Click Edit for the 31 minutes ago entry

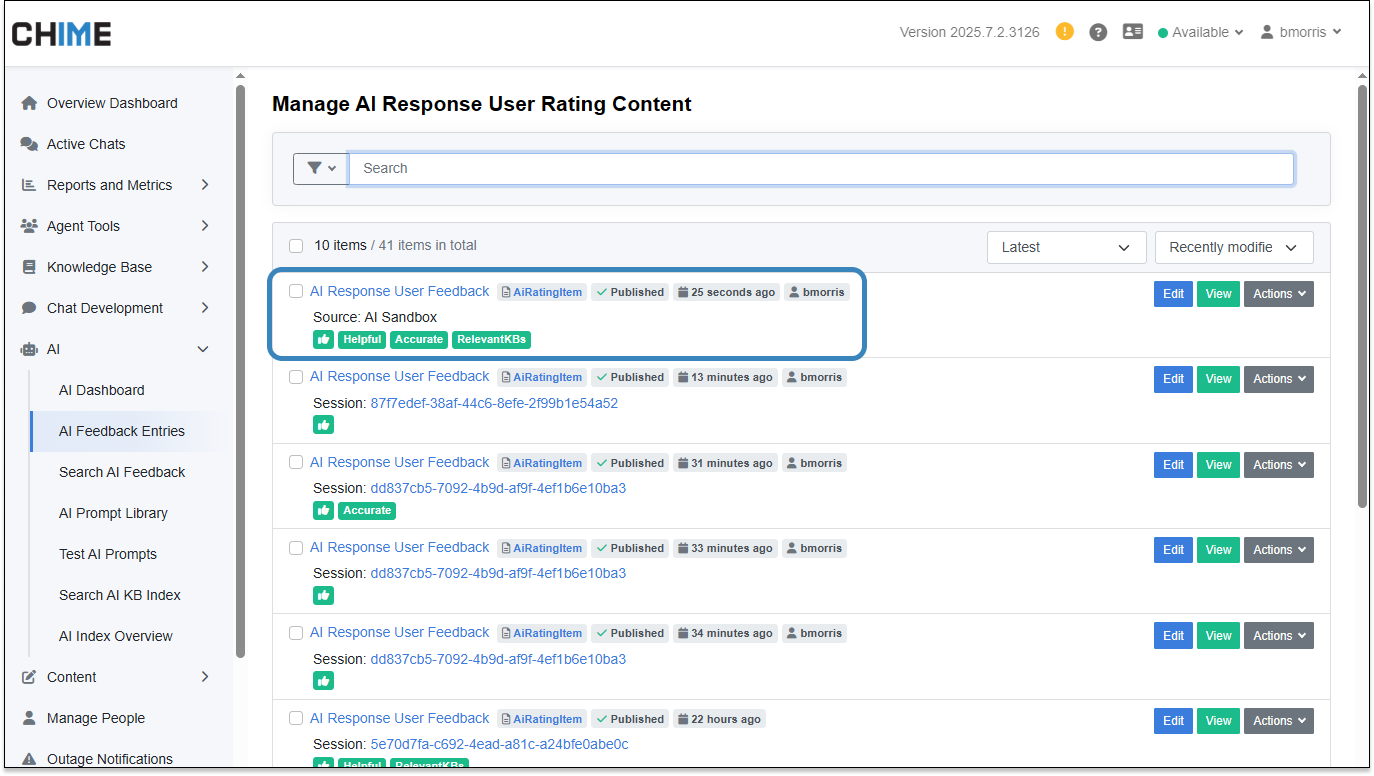click(1173, 465)
